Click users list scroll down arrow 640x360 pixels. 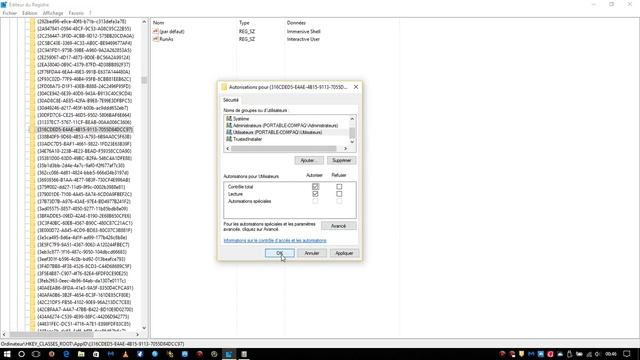352,142
